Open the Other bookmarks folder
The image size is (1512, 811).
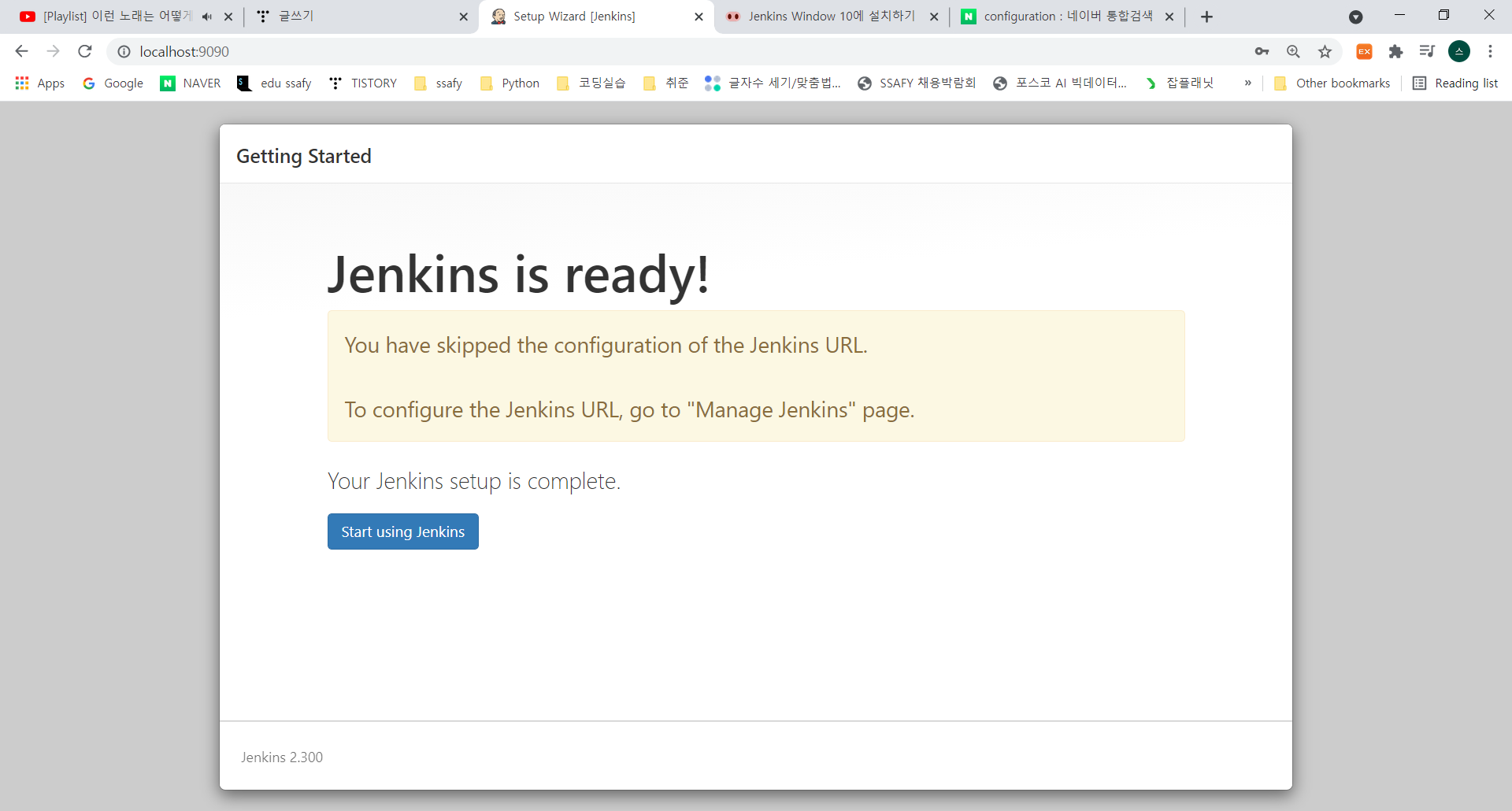point(1332,83)
